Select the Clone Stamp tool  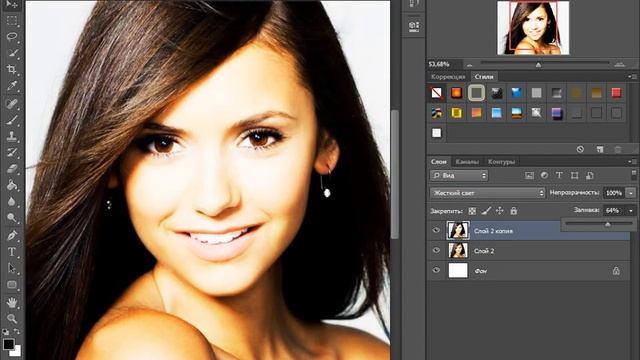coord(12,136)
